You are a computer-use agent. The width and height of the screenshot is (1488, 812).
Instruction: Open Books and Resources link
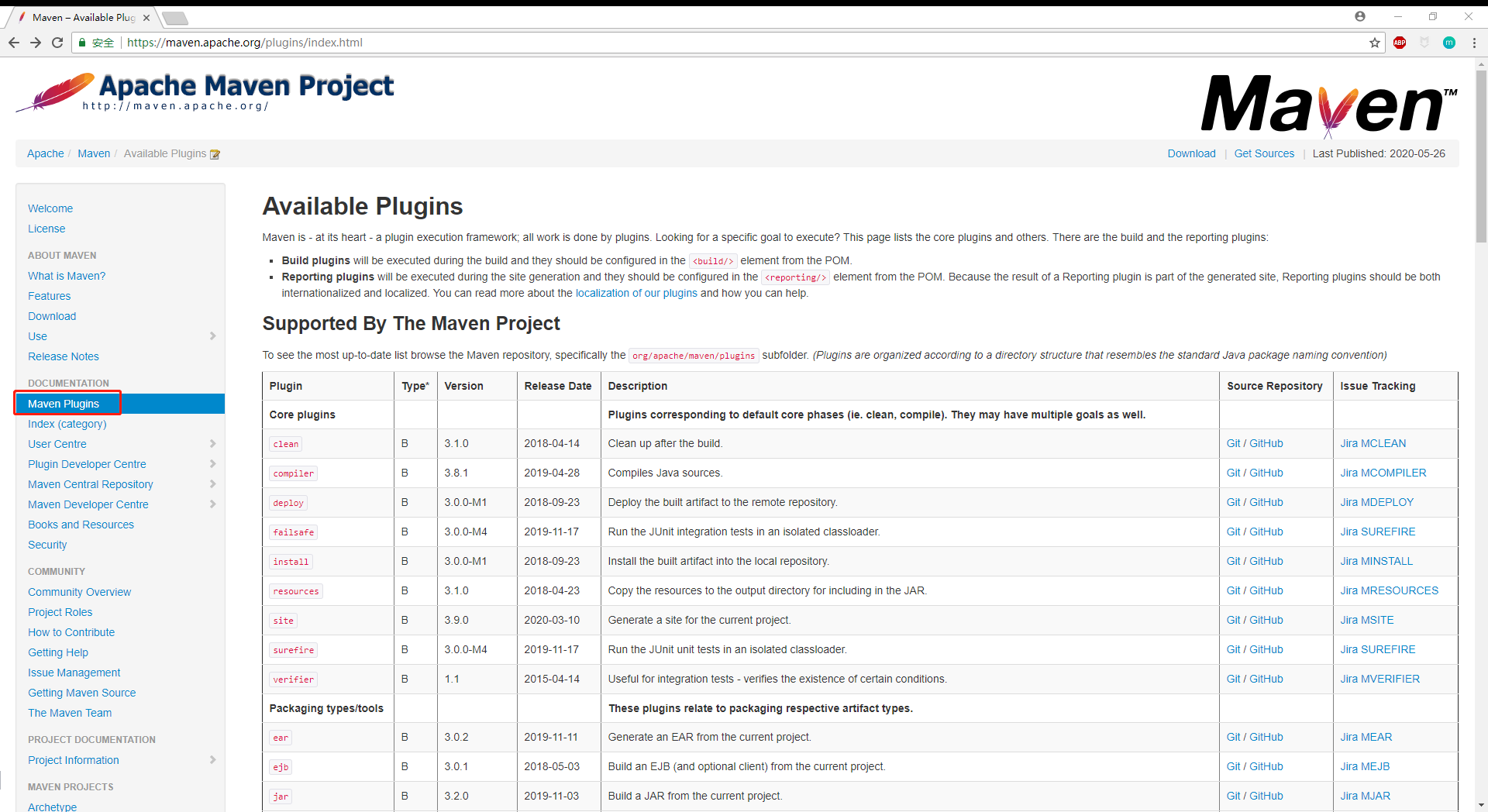81,525
